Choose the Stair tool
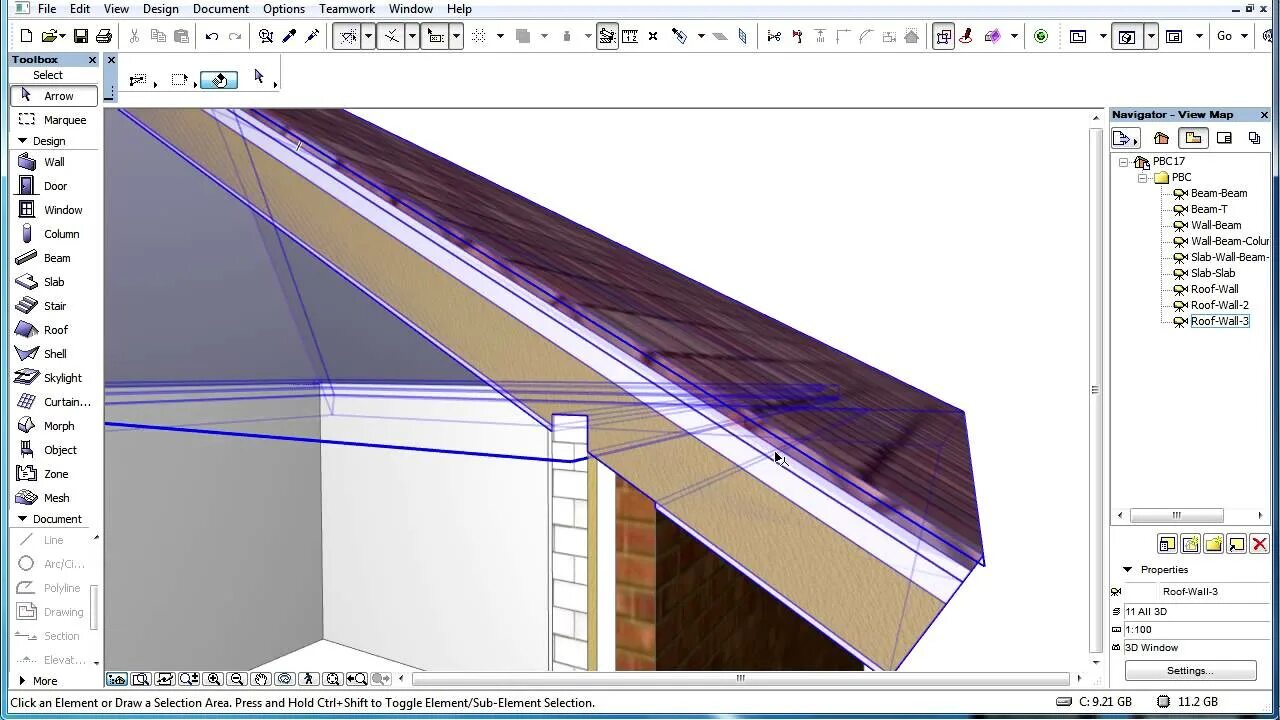Viewport: 1280px width, 720px height. click(55, 306)
